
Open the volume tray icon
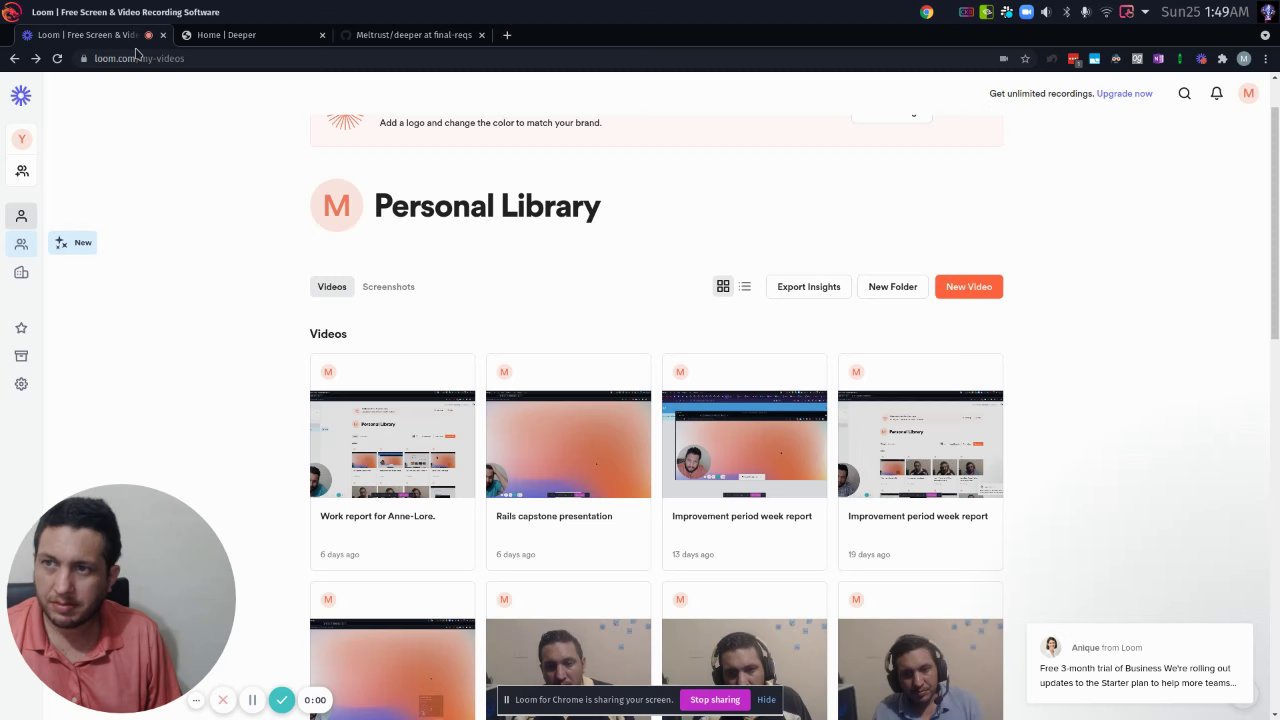click(1046, 12)
